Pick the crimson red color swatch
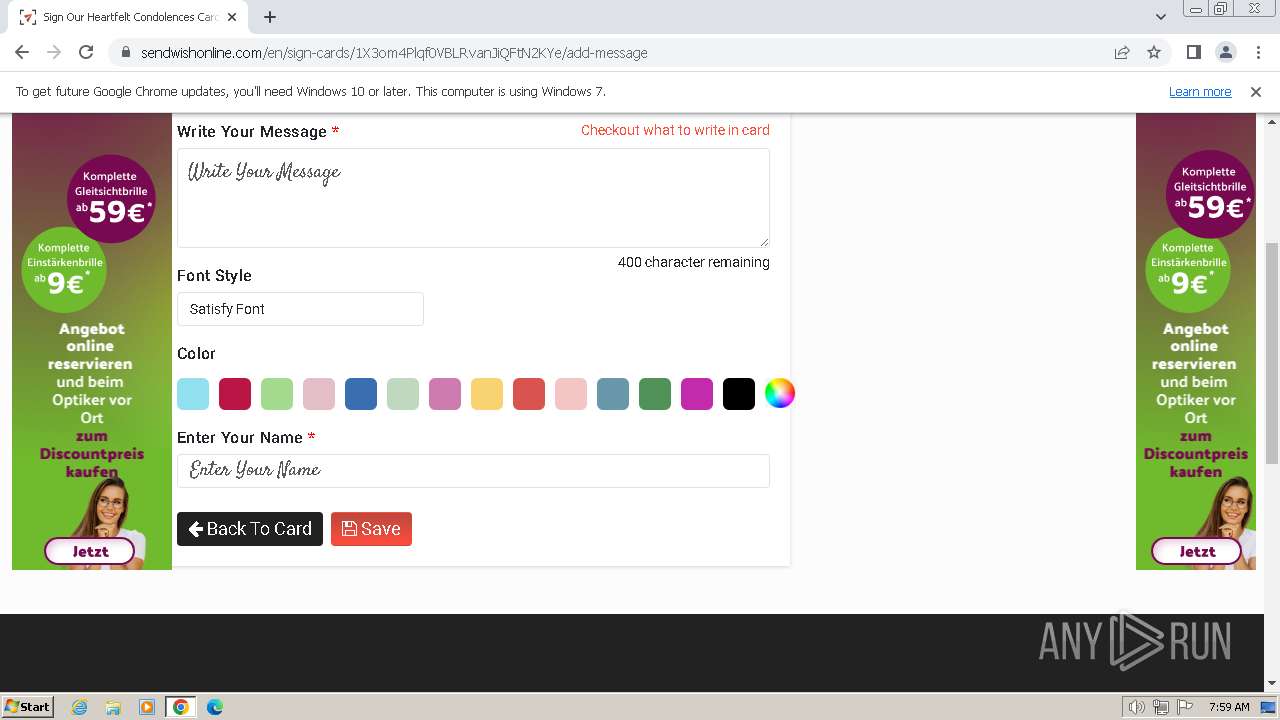Screen dimensions: 1280x720 235,394
